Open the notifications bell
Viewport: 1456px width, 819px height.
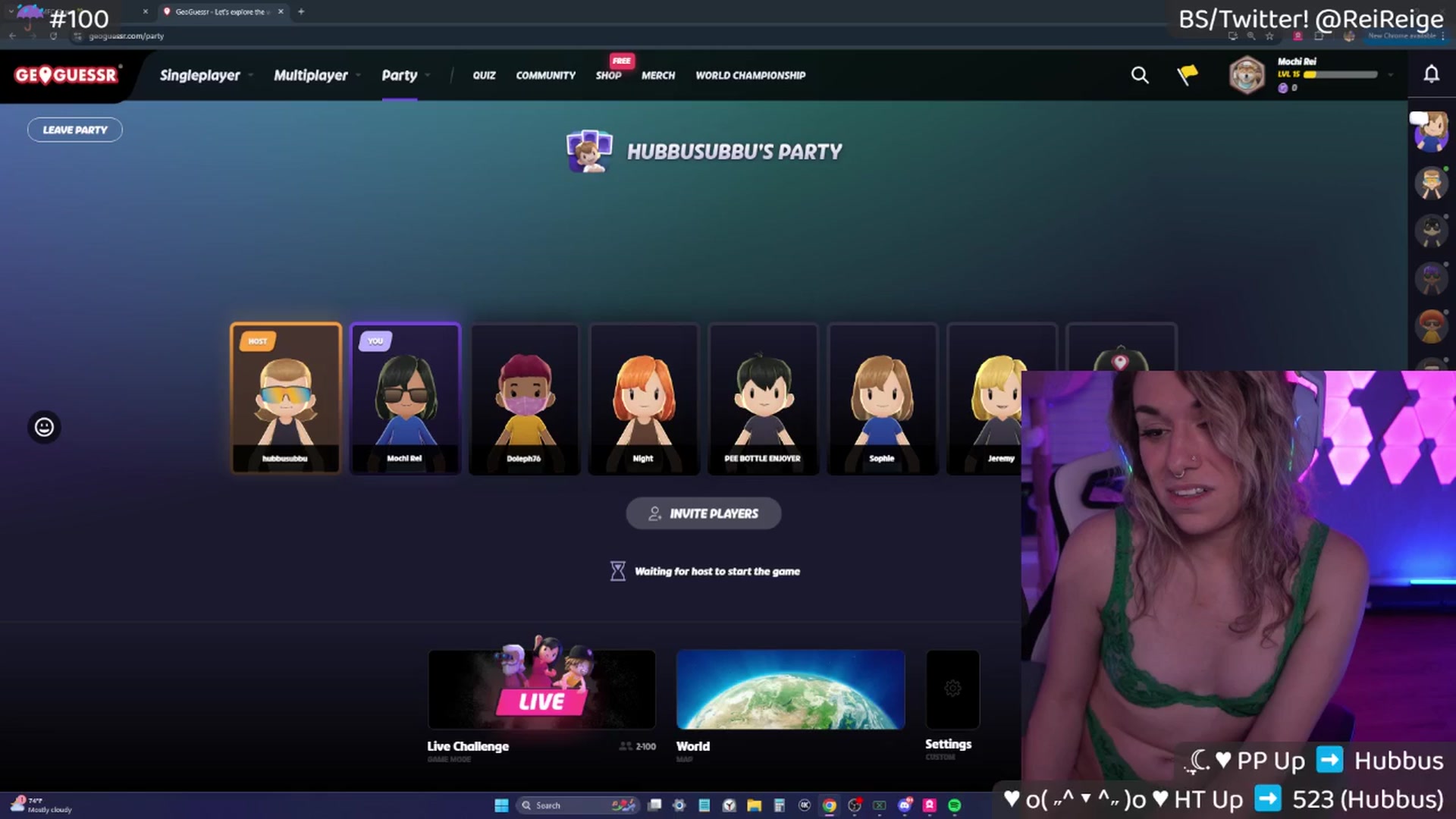tap(1431, 74)
